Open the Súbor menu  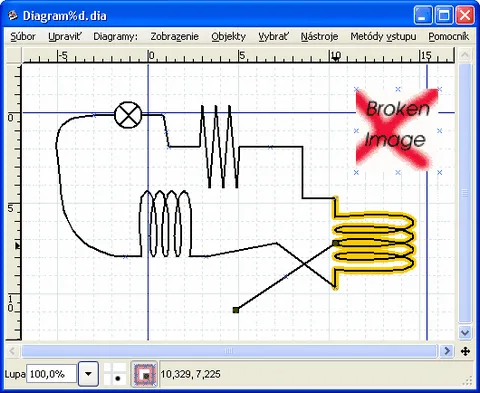(23, 37)
